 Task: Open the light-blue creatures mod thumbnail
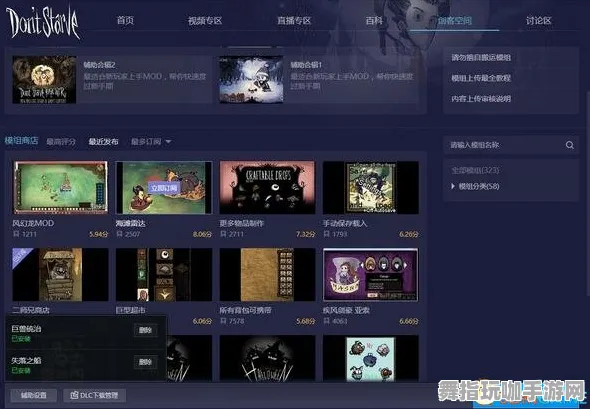click(x=371, y=359)
